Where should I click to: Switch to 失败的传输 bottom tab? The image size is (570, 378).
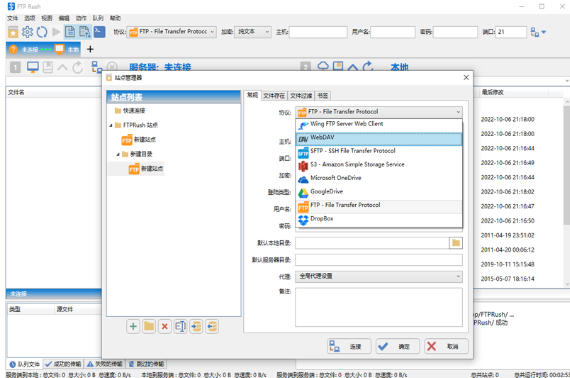point(105,364)
